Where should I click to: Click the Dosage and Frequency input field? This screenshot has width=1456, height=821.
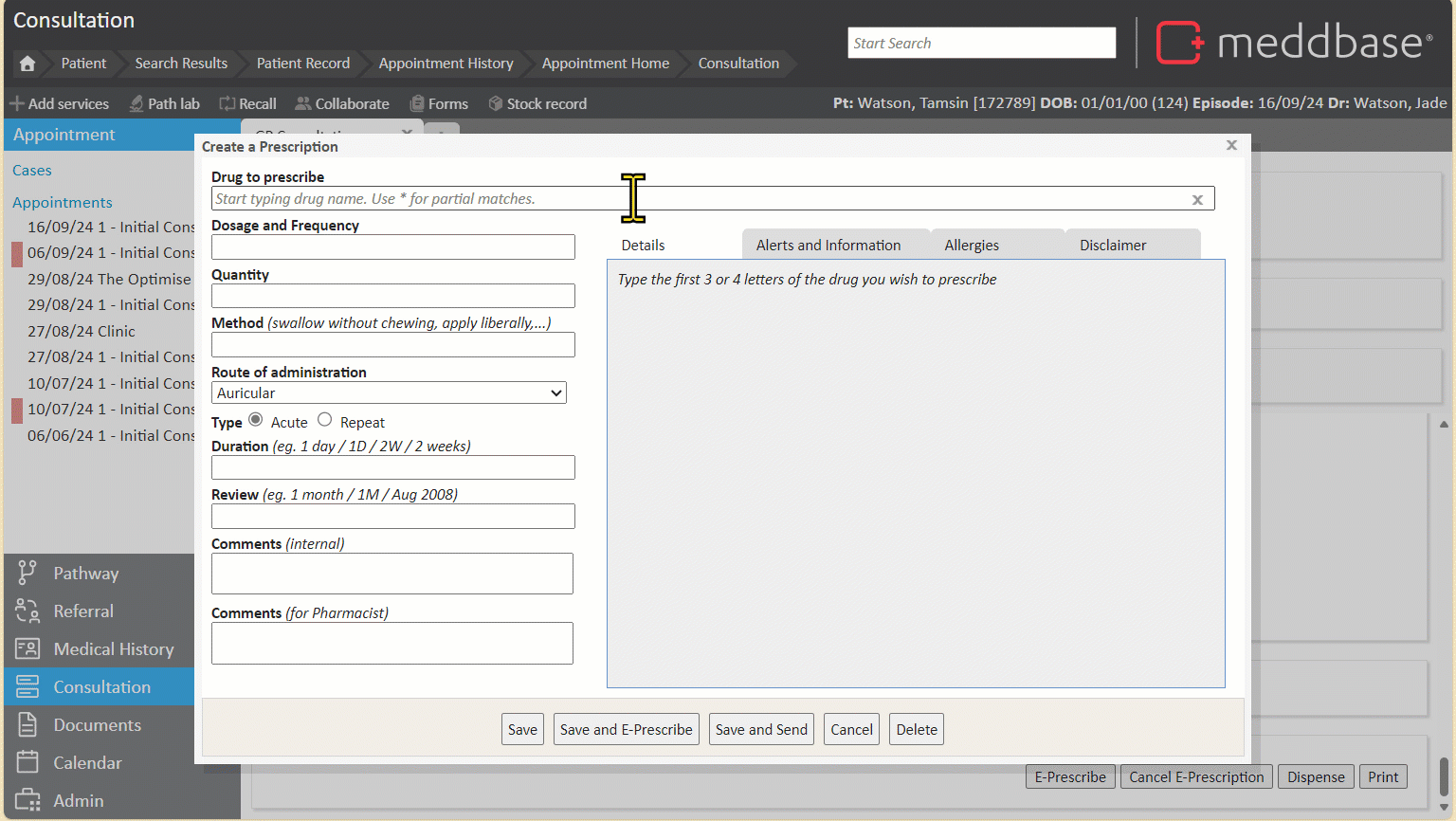[x=392, y=246]
